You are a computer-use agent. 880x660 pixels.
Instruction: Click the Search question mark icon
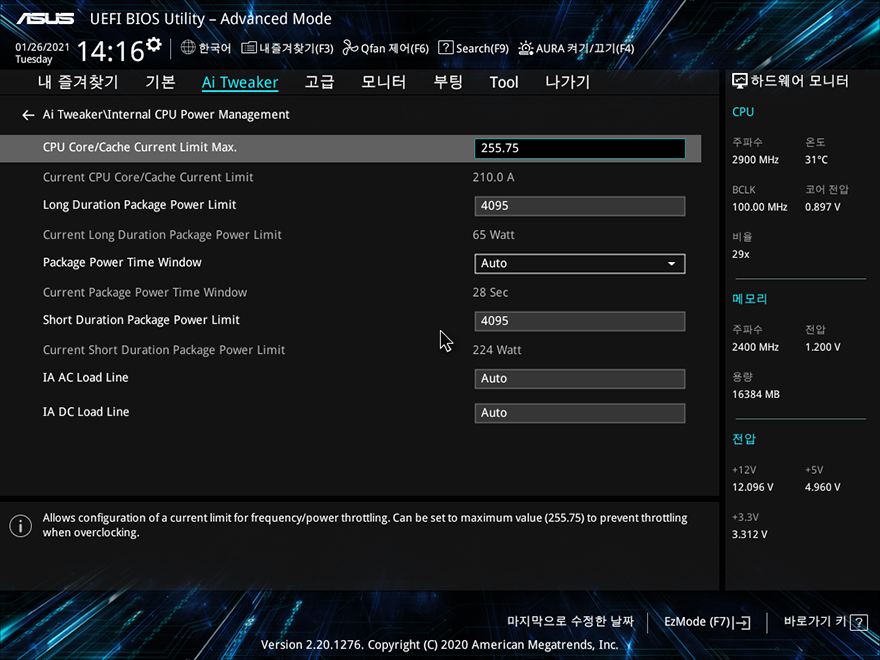point(445,48)
